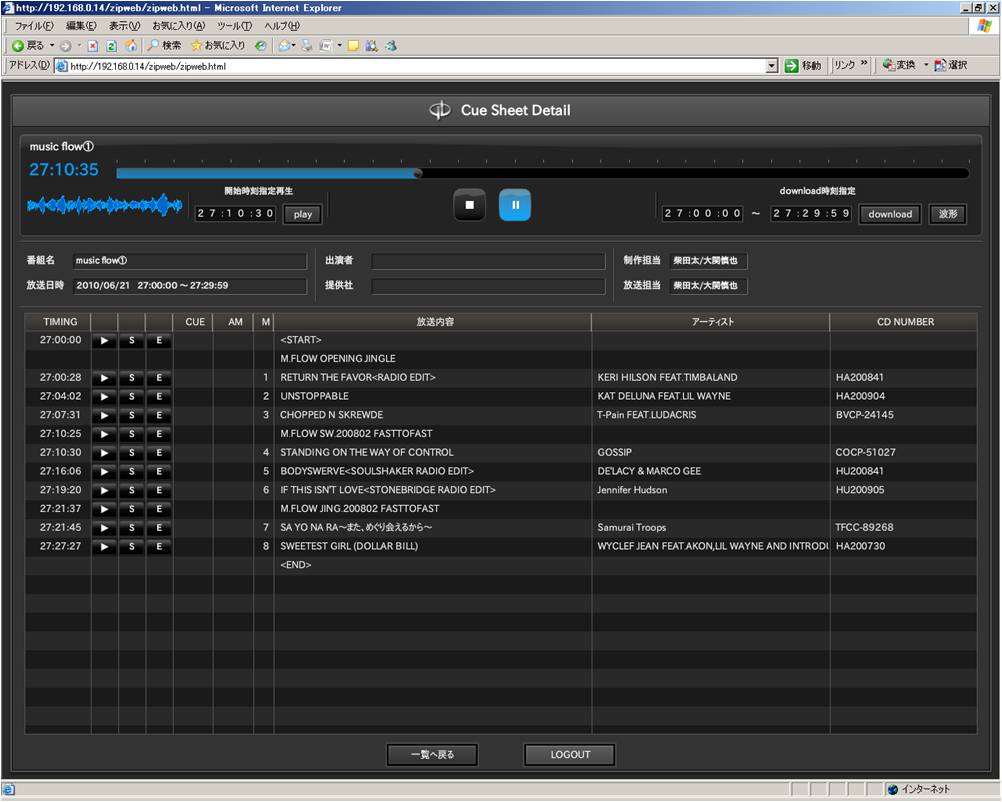Pause playback with the blue pause button
The width and height of the screenshot is (1002, 802).
pos(515,205)
